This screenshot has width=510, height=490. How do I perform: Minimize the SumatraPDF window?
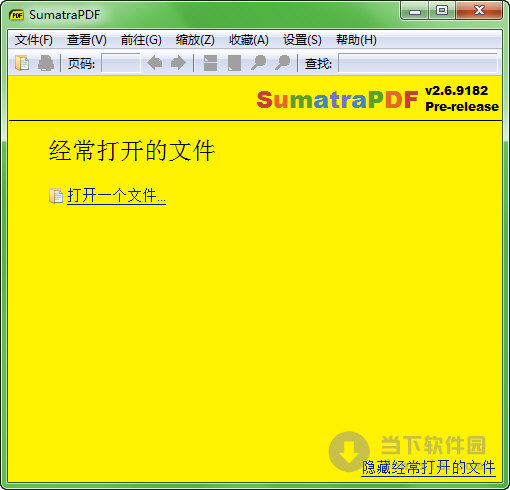415,12
